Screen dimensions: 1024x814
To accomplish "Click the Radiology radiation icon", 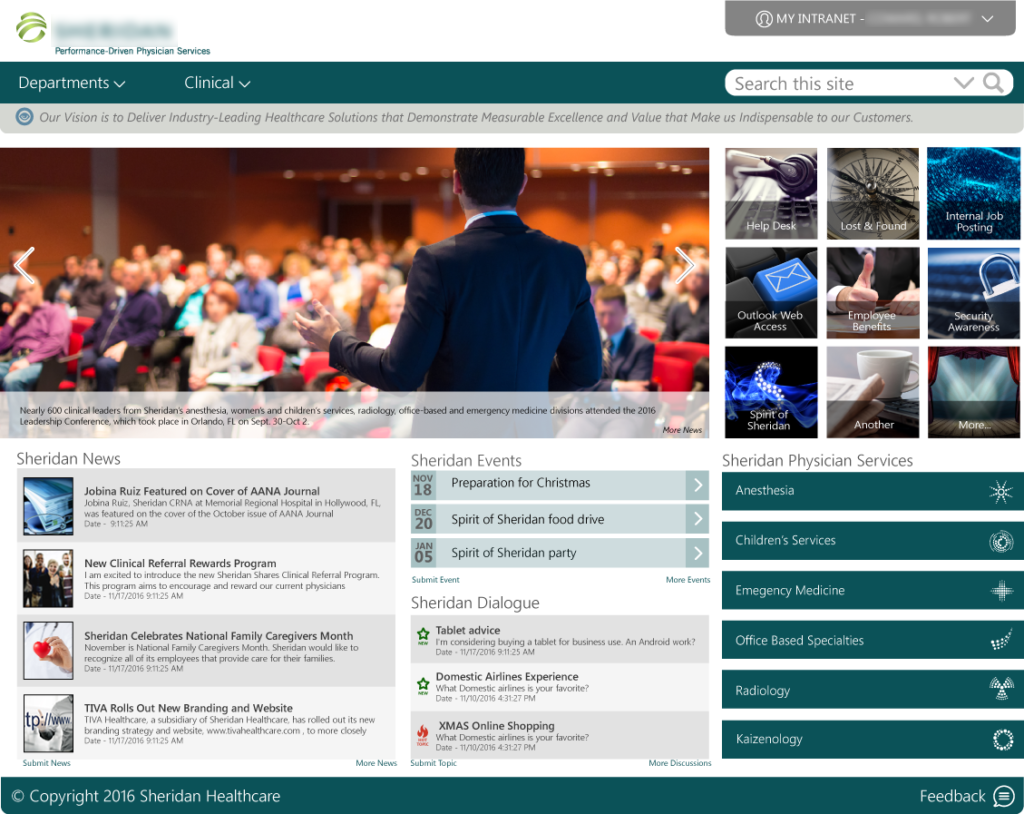I will point(1001,689).
